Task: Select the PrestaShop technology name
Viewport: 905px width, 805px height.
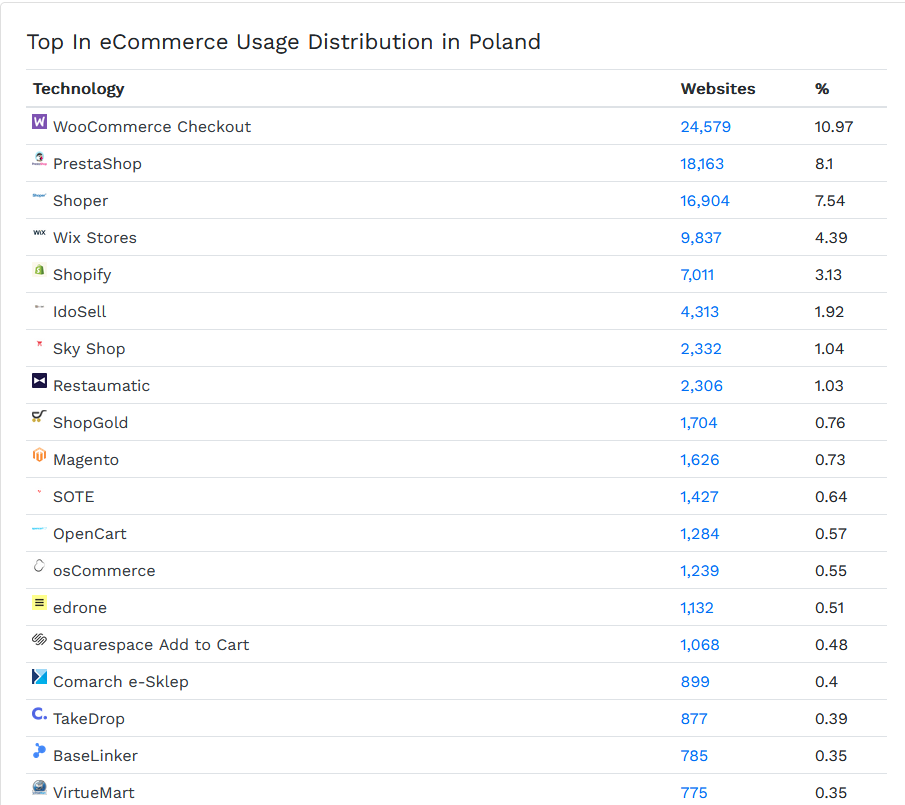Action: 97,164
